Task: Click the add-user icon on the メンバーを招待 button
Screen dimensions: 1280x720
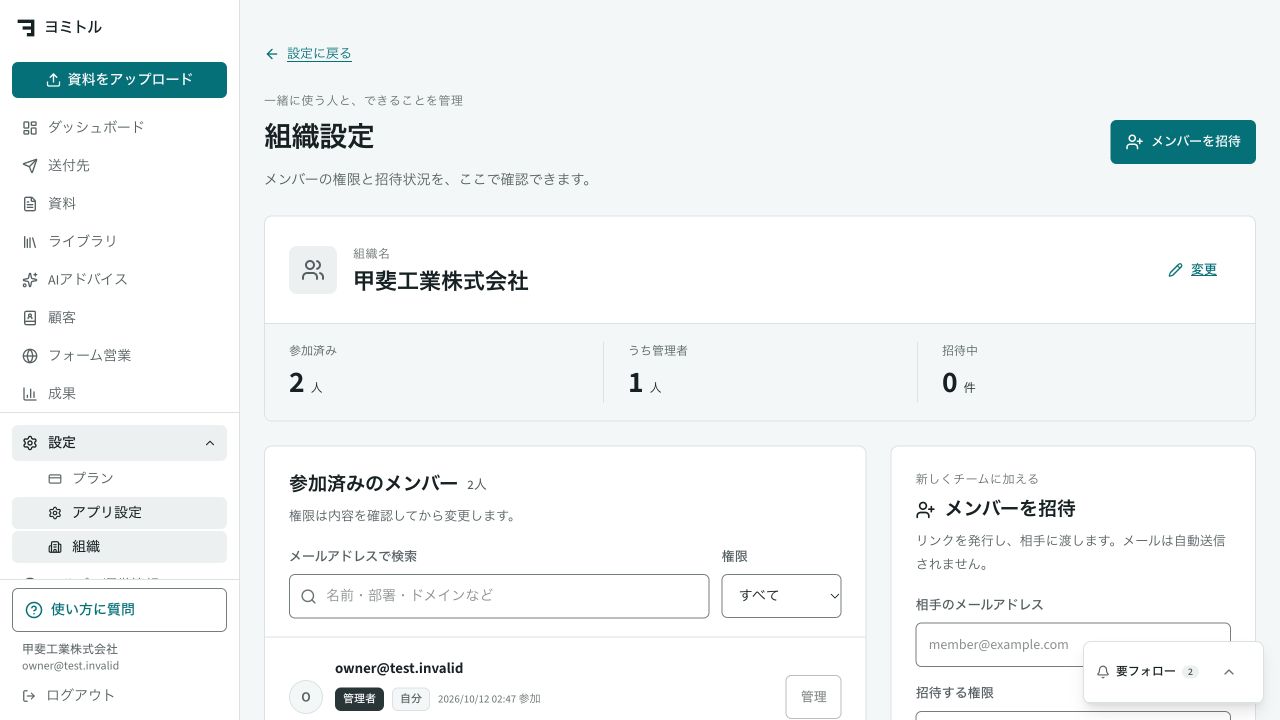Action: 1134,142
